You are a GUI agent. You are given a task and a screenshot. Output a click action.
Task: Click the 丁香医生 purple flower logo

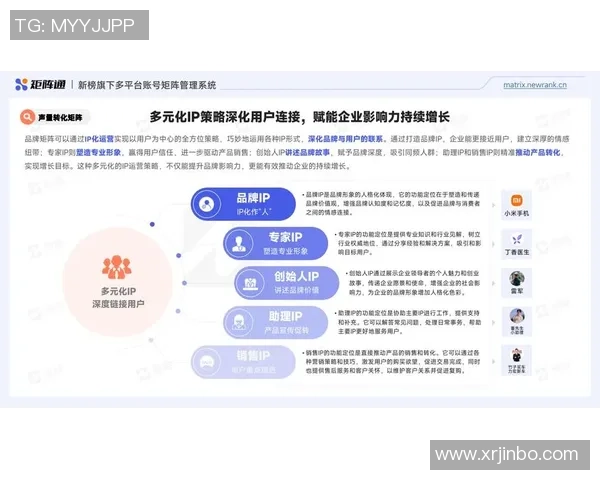coord(517,240)
